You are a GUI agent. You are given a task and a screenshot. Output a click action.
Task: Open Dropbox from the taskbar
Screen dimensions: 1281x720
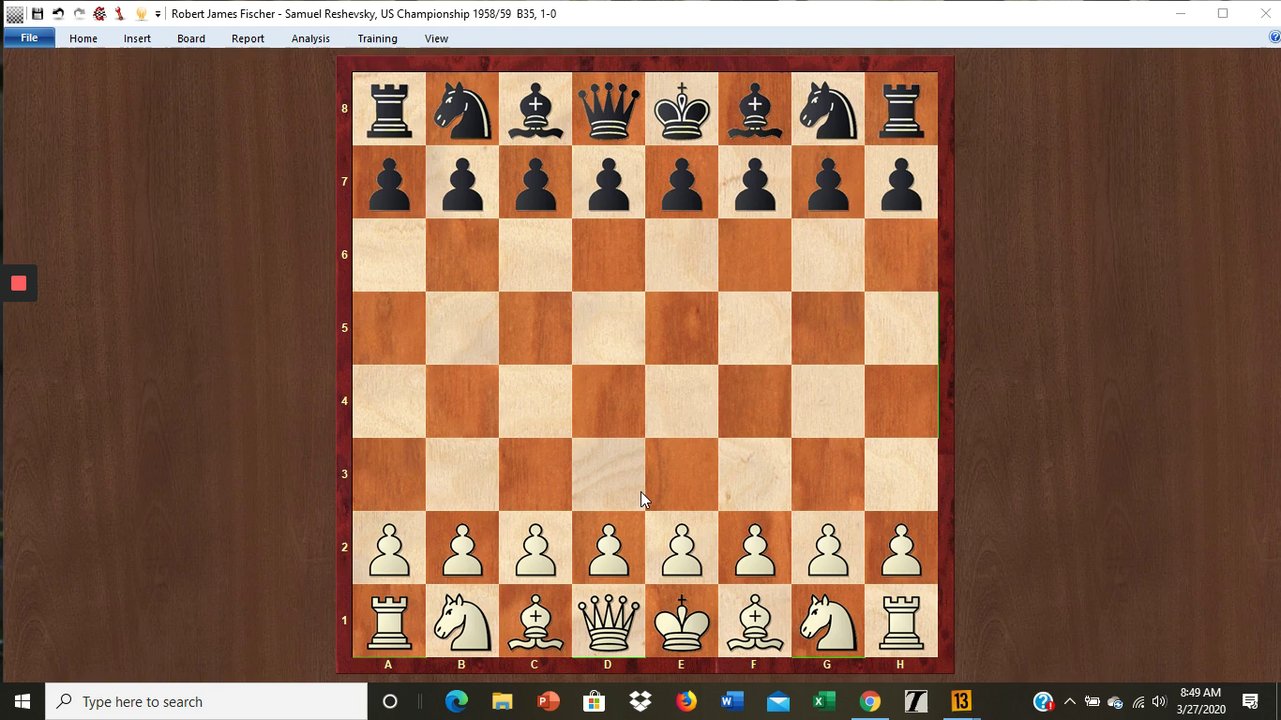640,701
